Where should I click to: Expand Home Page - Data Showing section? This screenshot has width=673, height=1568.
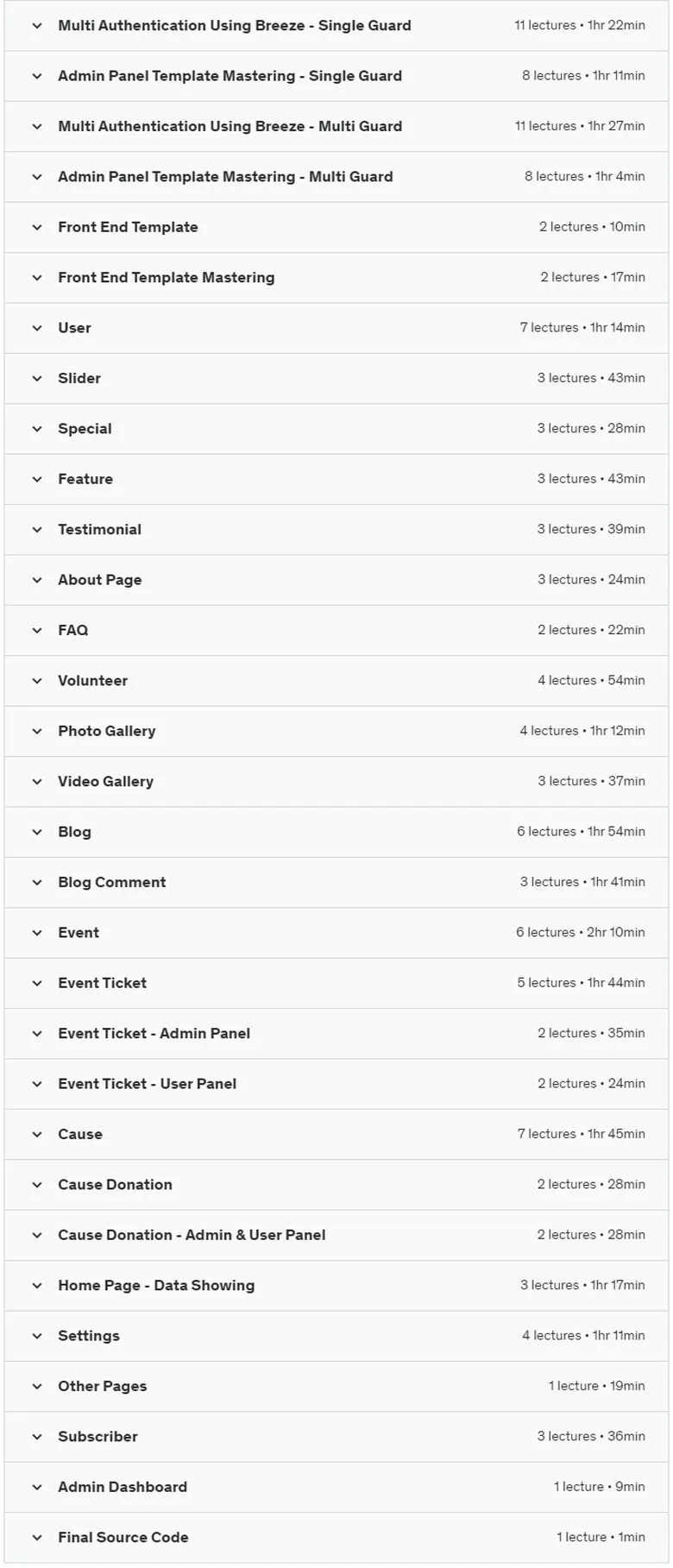[x=336, y=1286]
